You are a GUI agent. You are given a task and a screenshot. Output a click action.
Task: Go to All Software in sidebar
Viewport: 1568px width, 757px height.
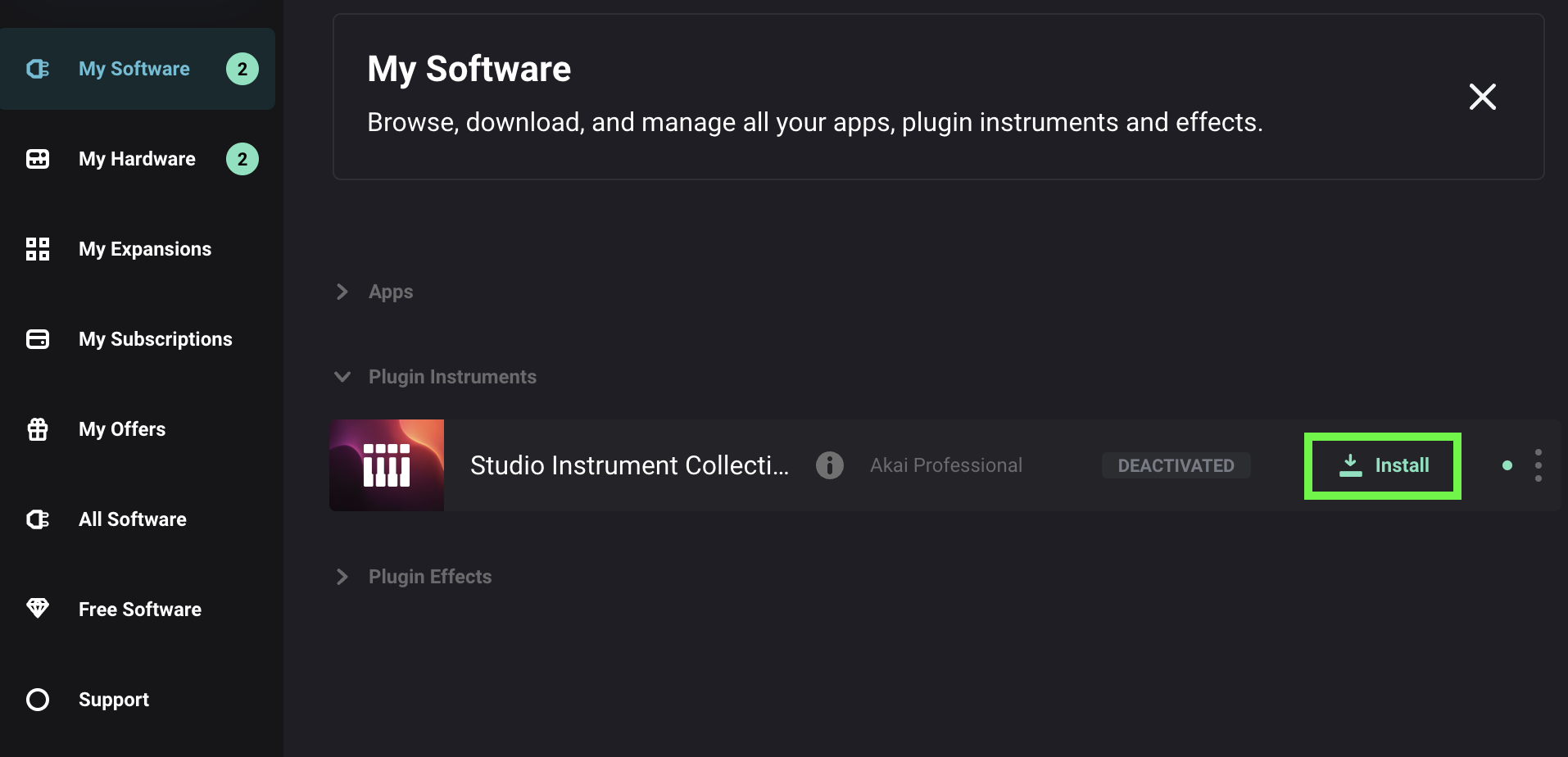click(132, 519)
